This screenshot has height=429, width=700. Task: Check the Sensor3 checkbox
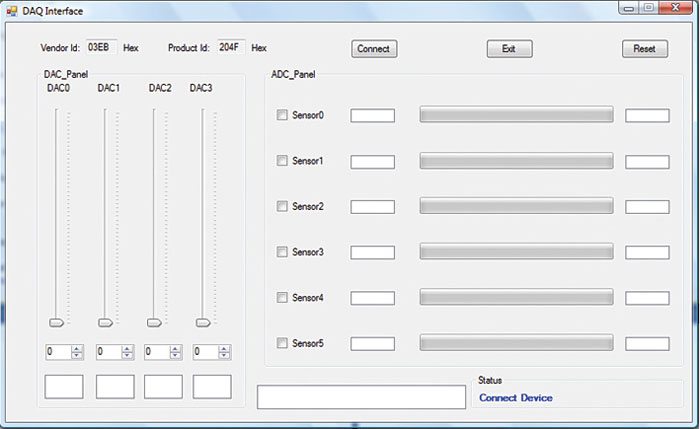coord(282,252)
